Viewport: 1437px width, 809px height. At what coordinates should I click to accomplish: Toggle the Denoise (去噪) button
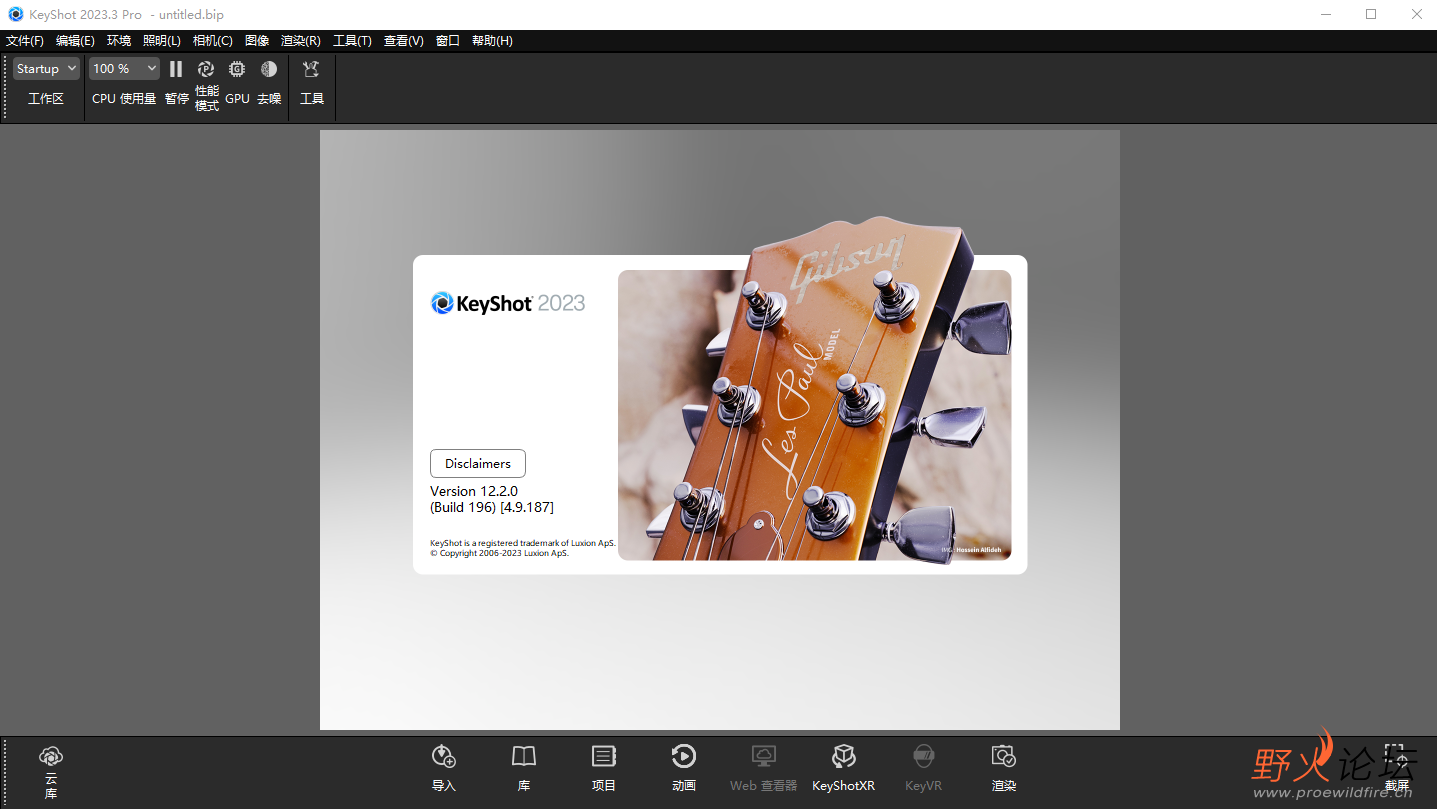coord(269,69)
